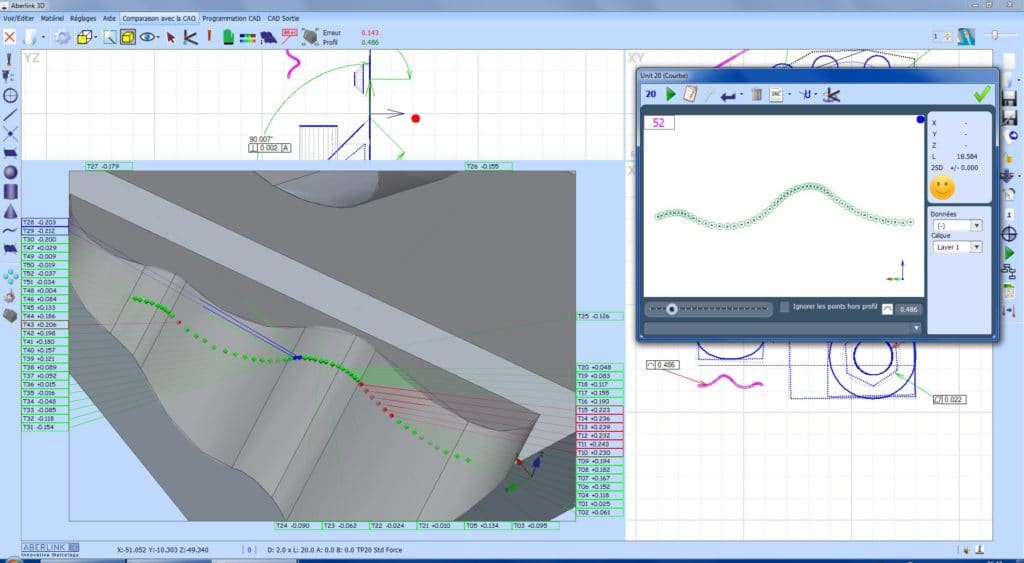1024x563 pixels.
Task: Click the green play icon in Unit 20 dialog
Action: tap(670, 95)
